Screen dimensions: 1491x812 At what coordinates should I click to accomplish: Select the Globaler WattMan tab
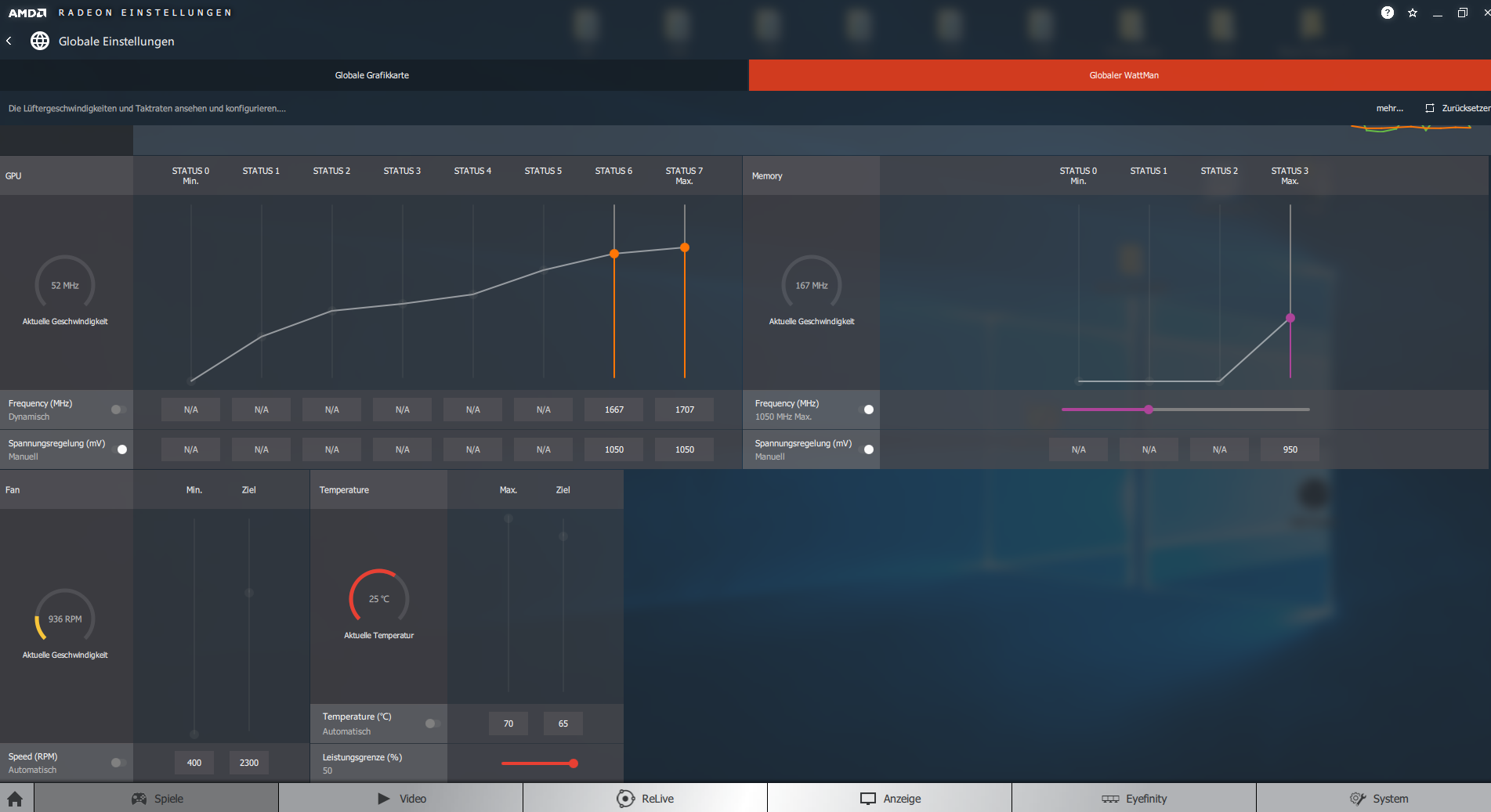tap(1120, 75)
